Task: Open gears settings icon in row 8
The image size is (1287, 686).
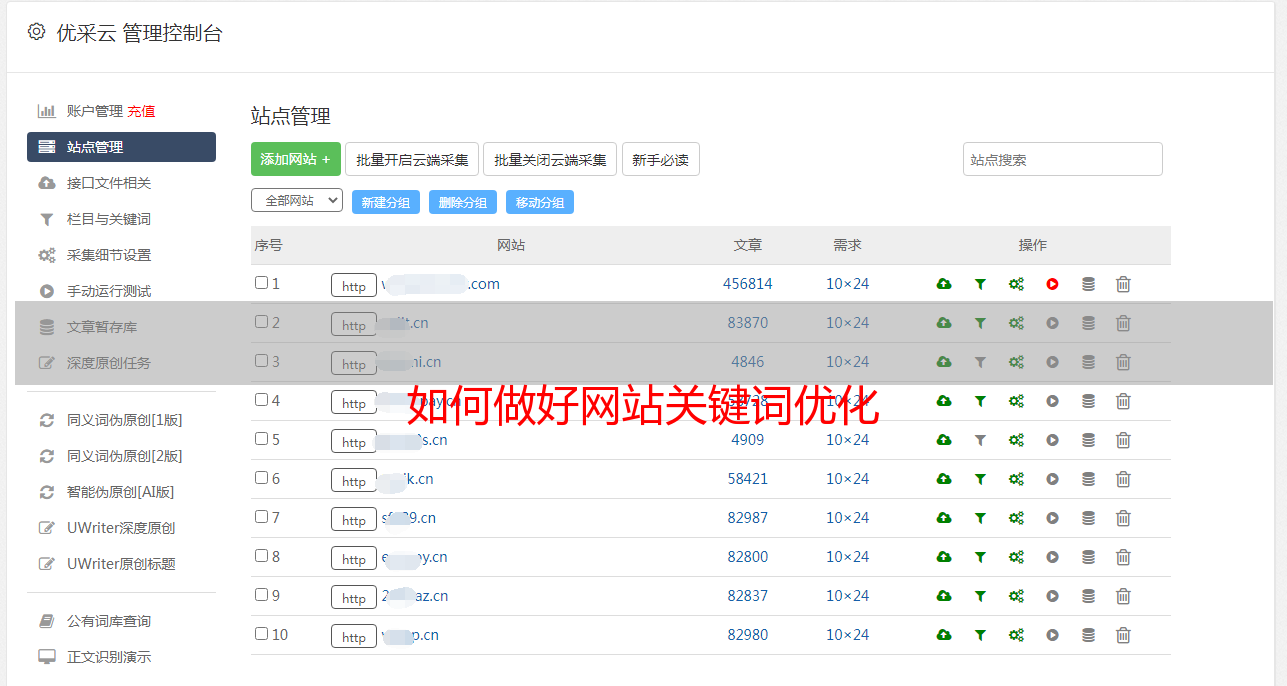Action: click(x=1016, y=557)
